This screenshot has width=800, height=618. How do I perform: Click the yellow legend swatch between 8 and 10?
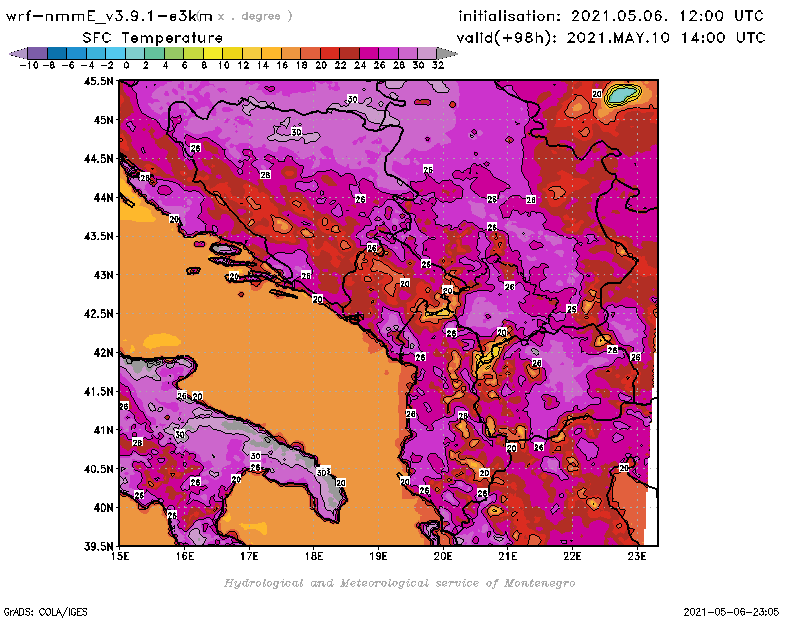tap(213, 53)
